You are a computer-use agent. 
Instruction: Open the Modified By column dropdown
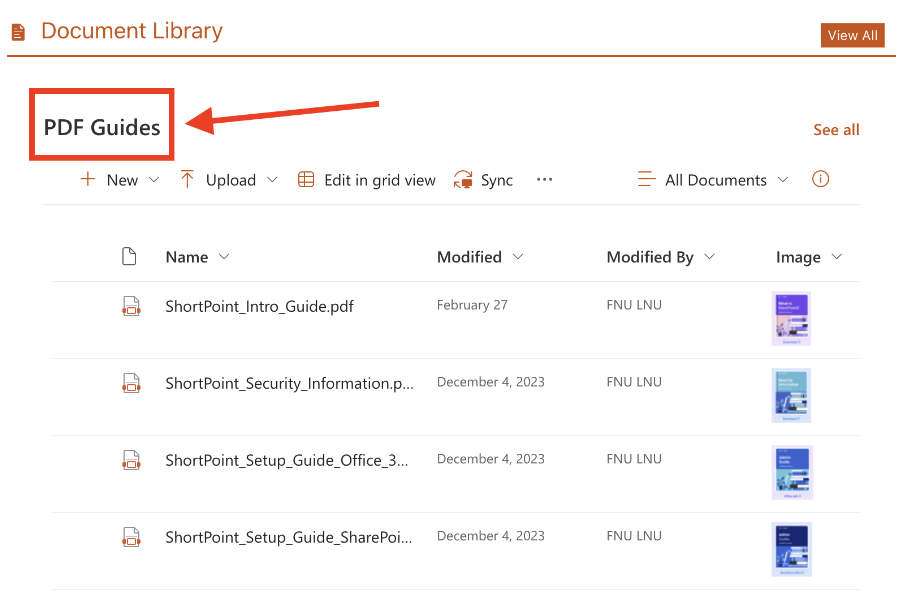pyautogui.click(x=710, y=257)
